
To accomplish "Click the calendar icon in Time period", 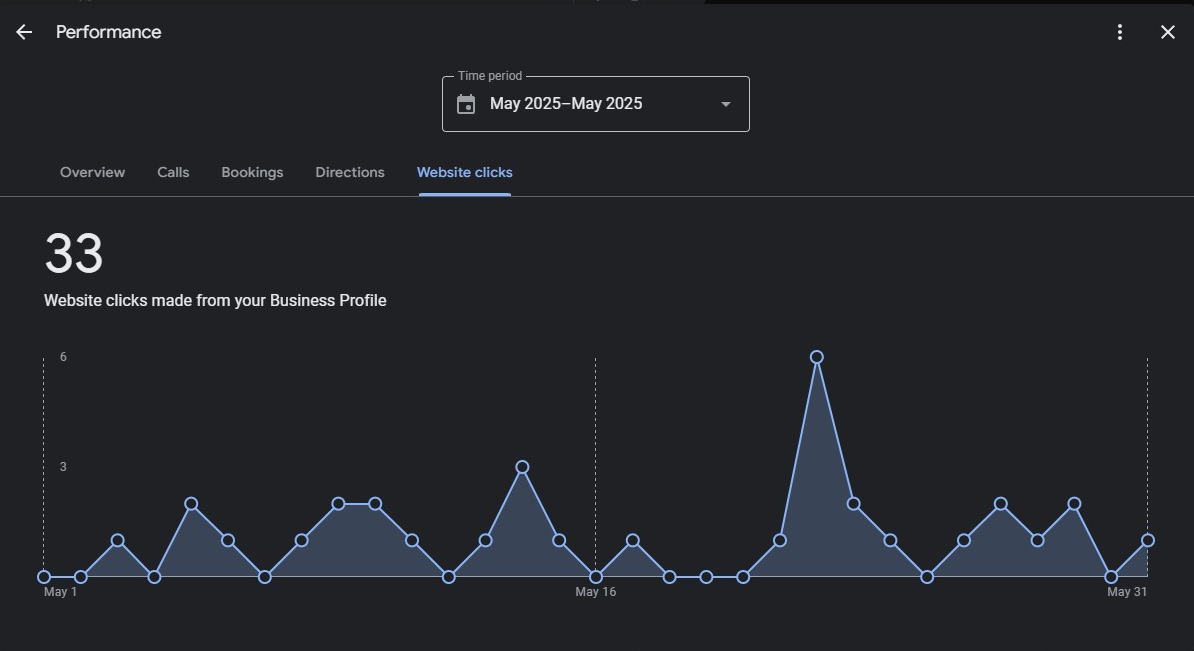I will tap(466, 104).
